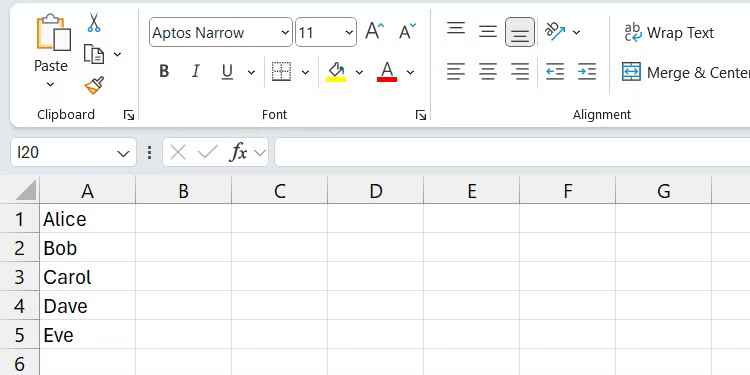
Task: Select row 3 header
Action: (20, 276)
